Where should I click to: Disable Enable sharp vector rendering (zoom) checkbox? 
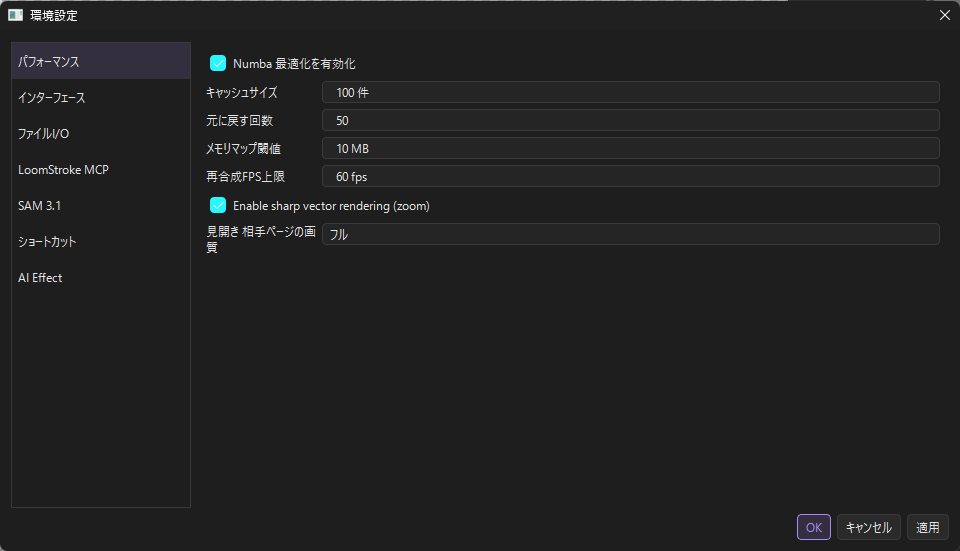tap(218, 205)
